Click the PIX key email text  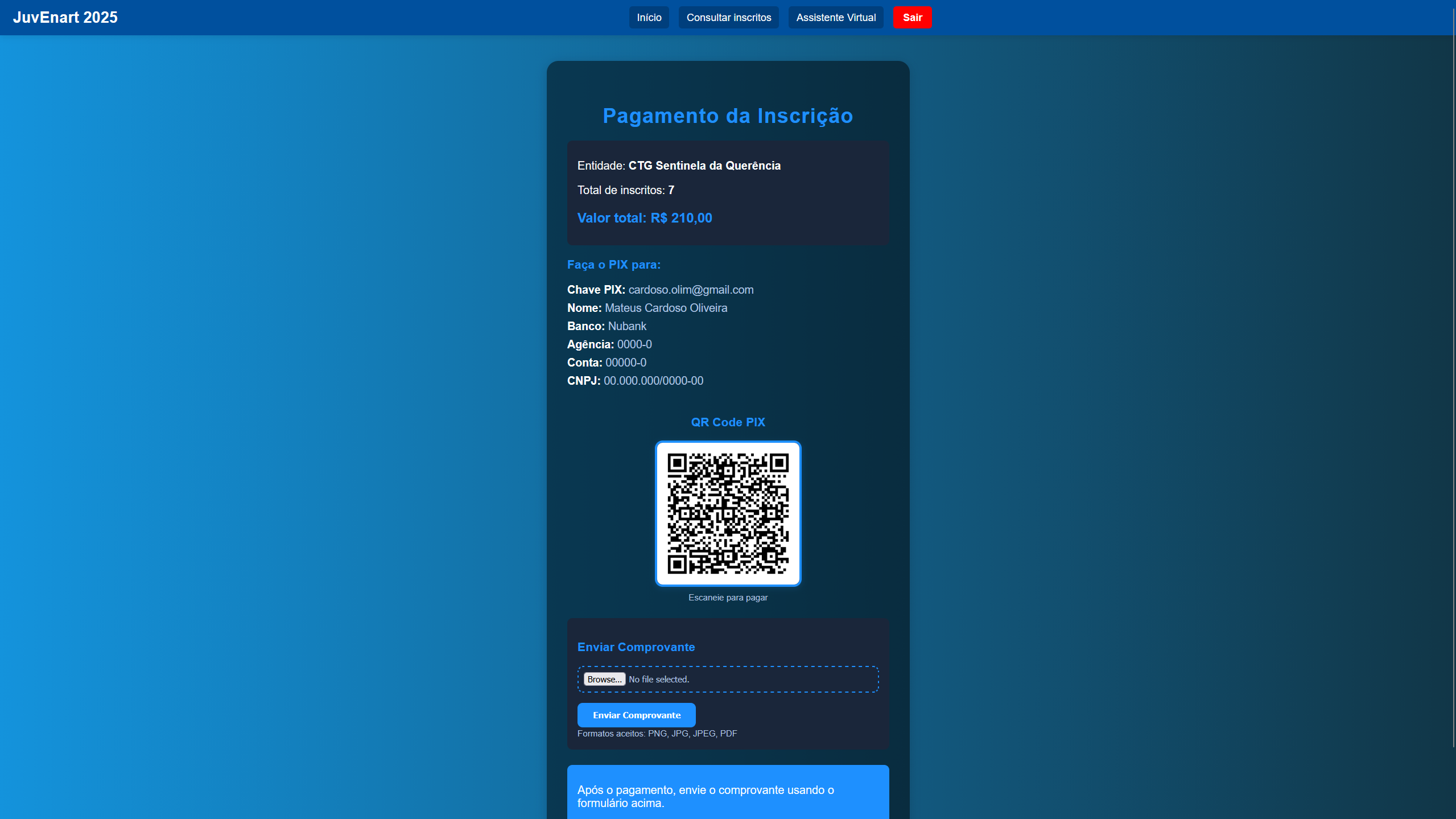coord(691,290)
